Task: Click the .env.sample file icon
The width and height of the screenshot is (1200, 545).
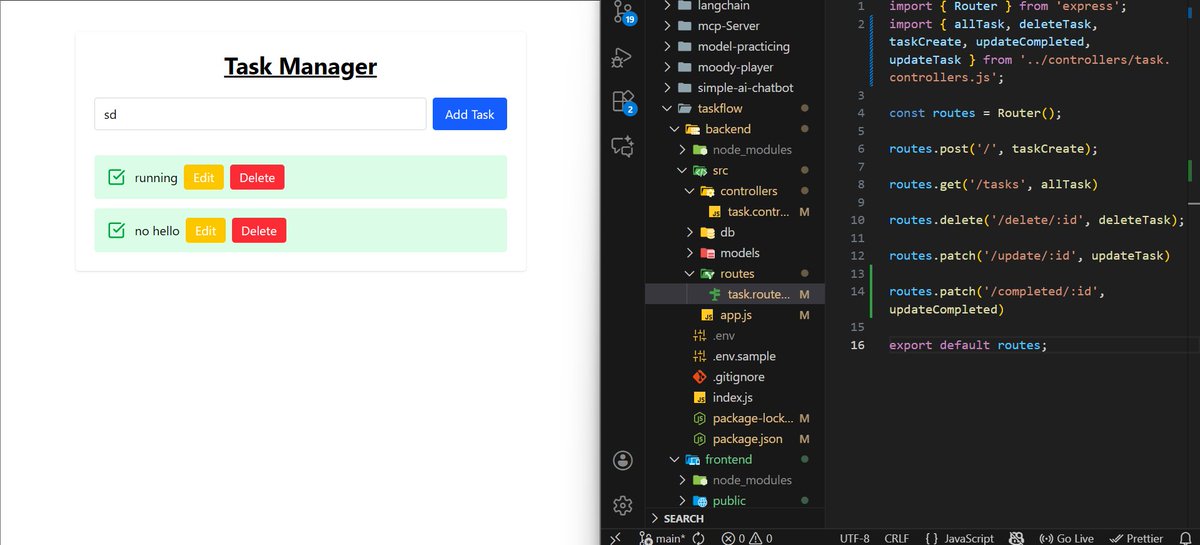Action: point(700,356)
